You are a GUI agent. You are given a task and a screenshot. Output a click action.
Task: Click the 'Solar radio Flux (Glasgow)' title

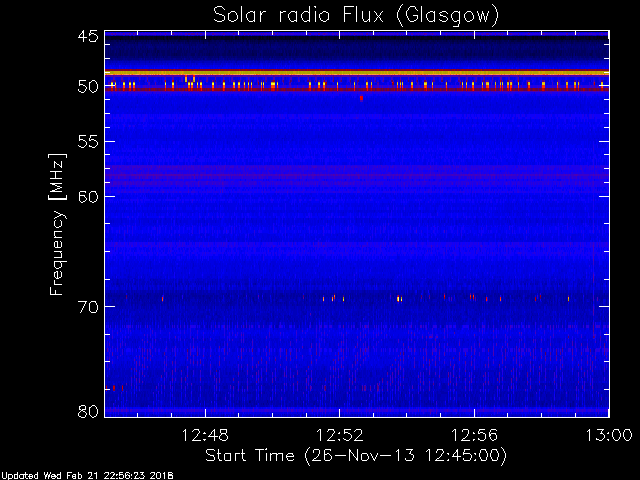click(x=356, y=16)
